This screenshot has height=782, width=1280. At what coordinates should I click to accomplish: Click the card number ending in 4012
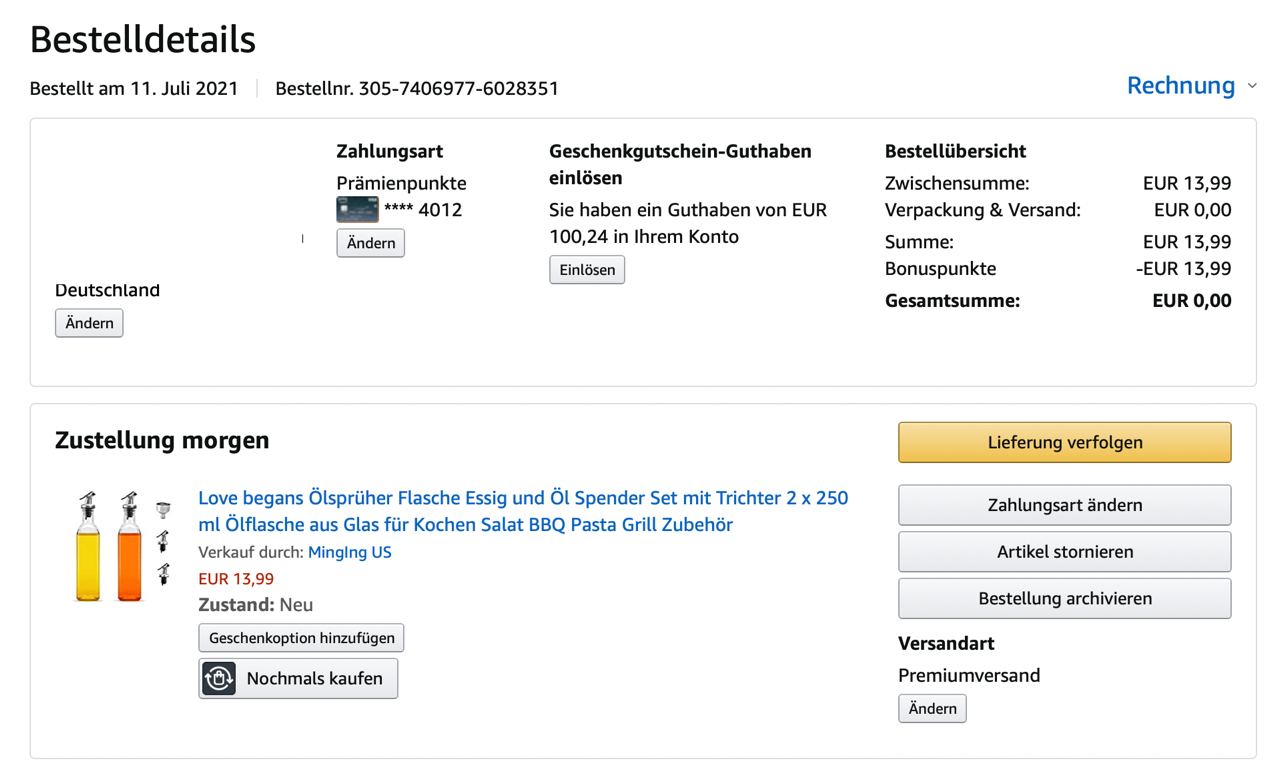(x=423, y=210)
